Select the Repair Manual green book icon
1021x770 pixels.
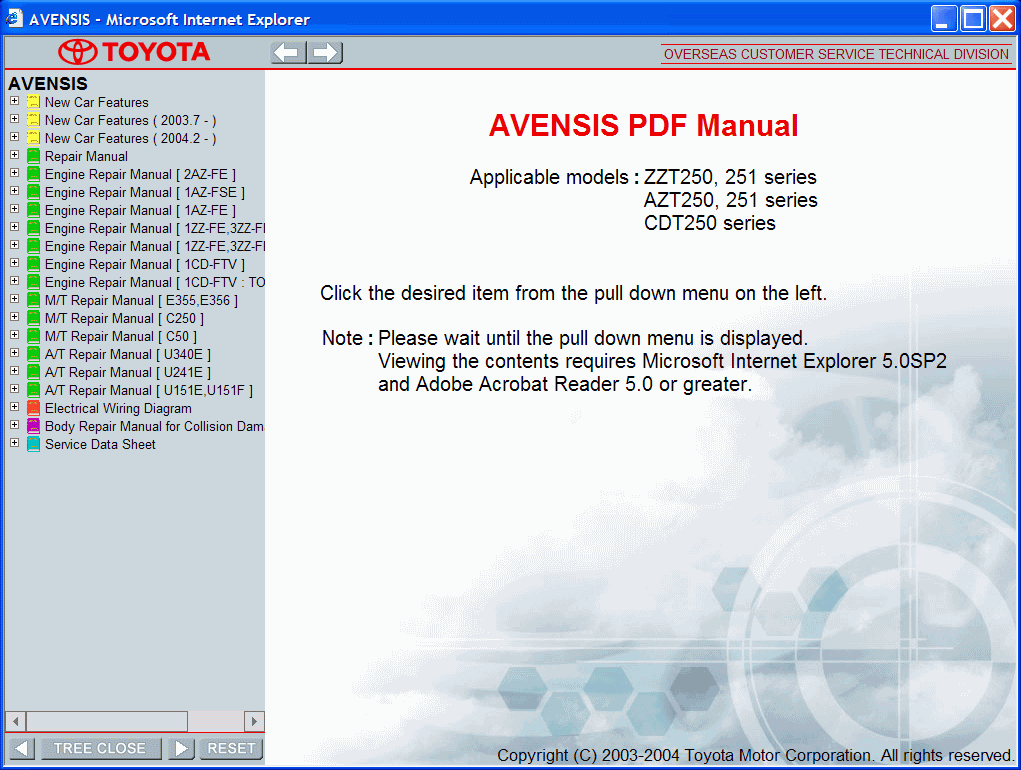coord(33,156)
